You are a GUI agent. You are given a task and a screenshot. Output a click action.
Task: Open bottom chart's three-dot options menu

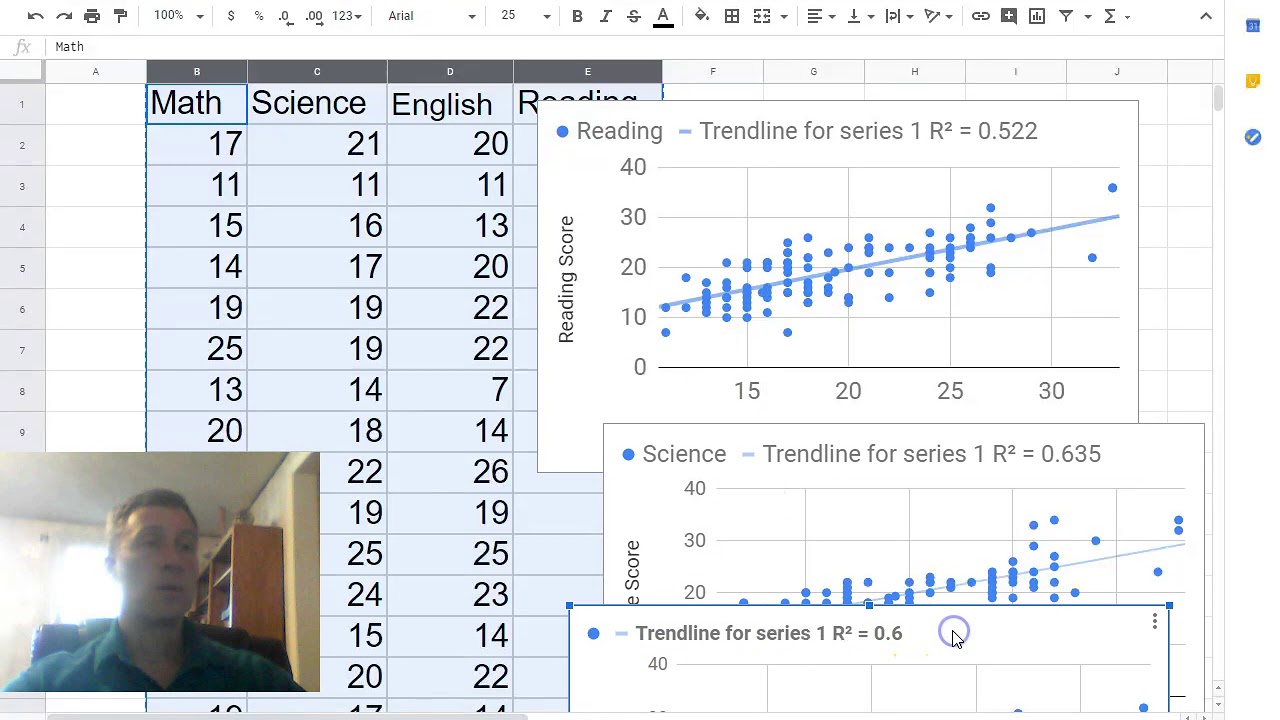coord(1154,622)
